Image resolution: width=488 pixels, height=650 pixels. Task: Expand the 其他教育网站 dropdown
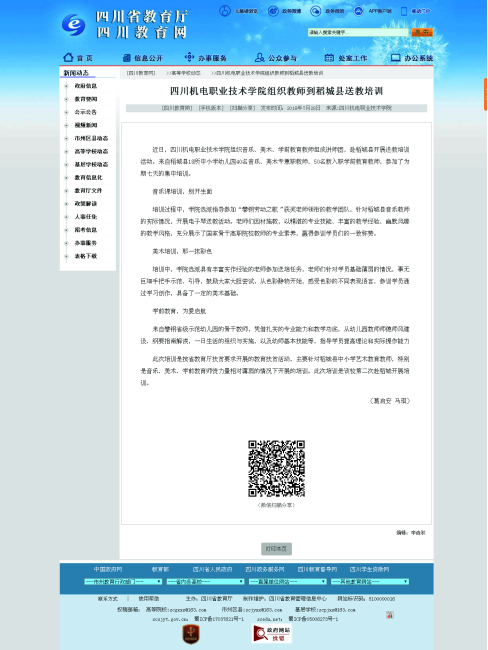[x=370, y=582]
